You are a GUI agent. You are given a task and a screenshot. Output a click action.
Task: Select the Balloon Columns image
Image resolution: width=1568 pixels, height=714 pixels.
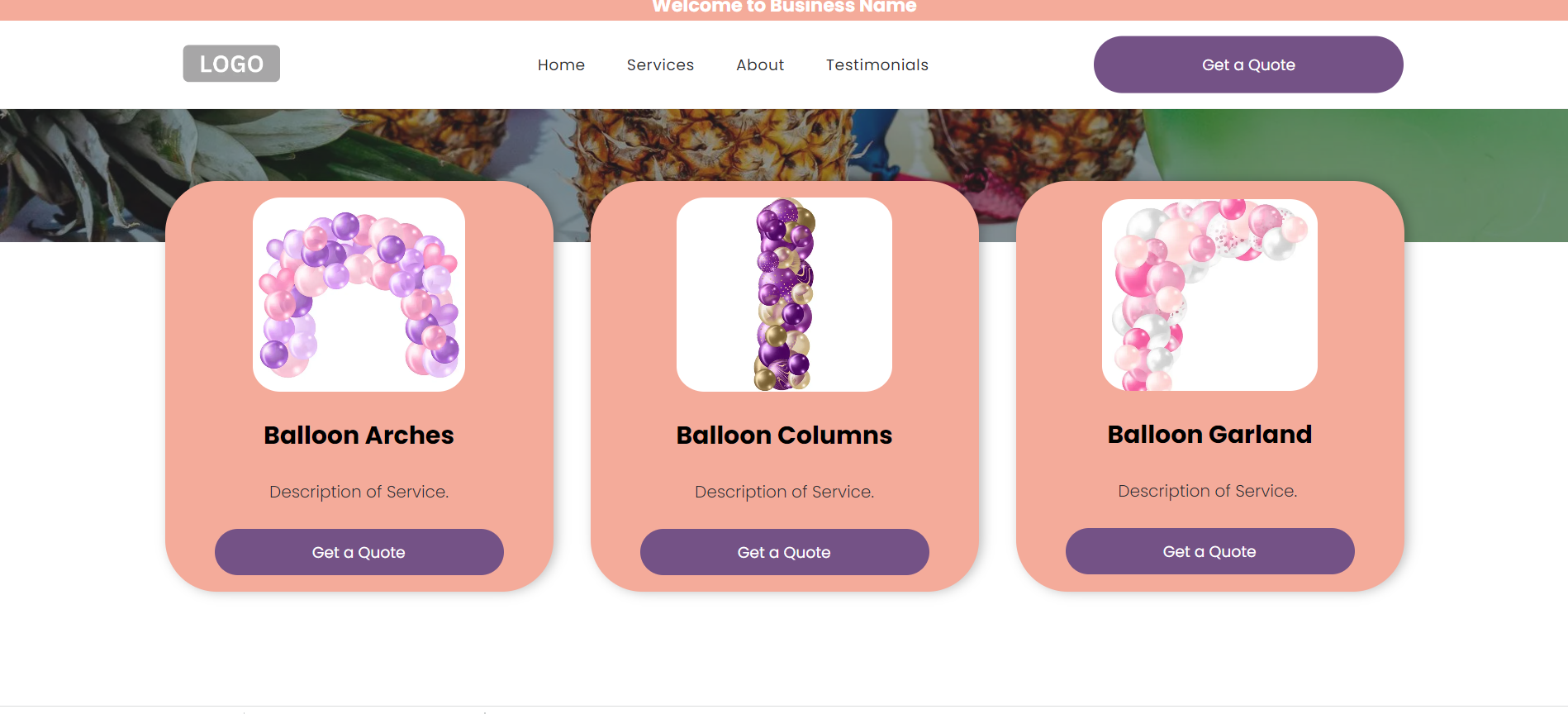[x=784, y=294]
